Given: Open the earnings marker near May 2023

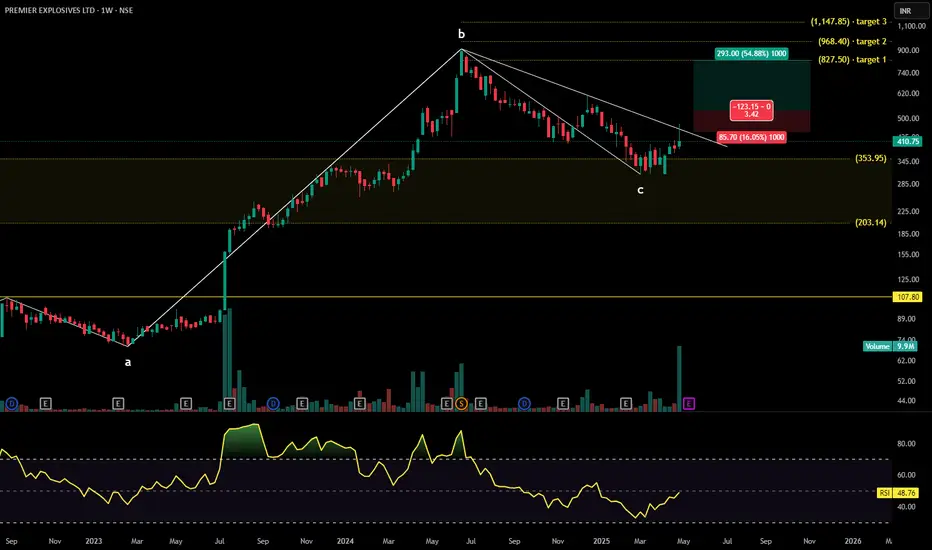Looking at the screenshot, I should point(185,404).
